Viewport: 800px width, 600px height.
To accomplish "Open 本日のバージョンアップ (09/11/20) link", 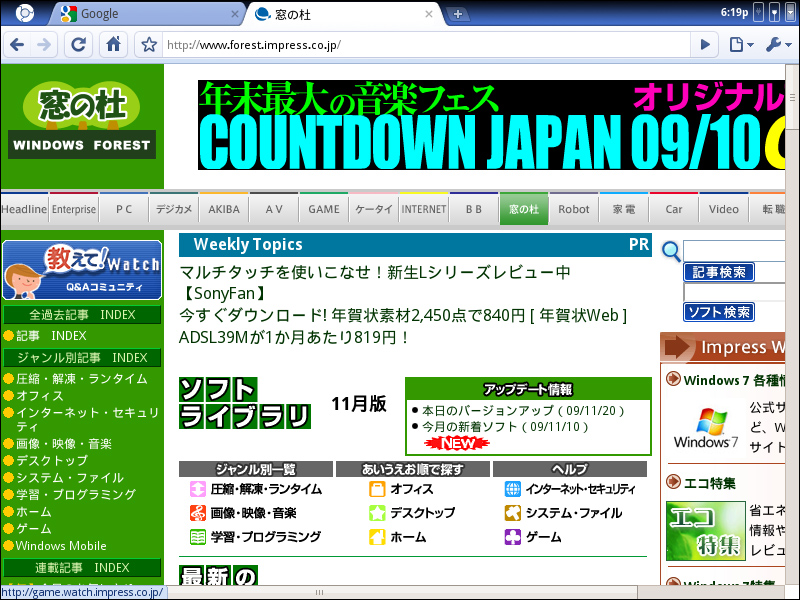I will coord(523,411).
